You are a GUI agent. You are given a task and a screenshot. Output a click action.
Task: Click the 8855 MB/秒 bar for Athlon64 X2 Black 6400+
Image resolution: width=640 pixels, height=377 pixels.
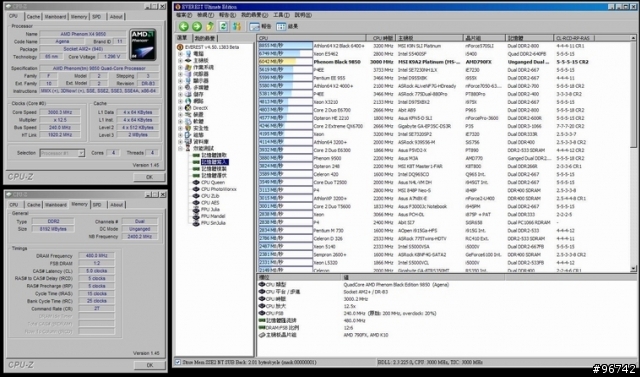click(285, 46)
